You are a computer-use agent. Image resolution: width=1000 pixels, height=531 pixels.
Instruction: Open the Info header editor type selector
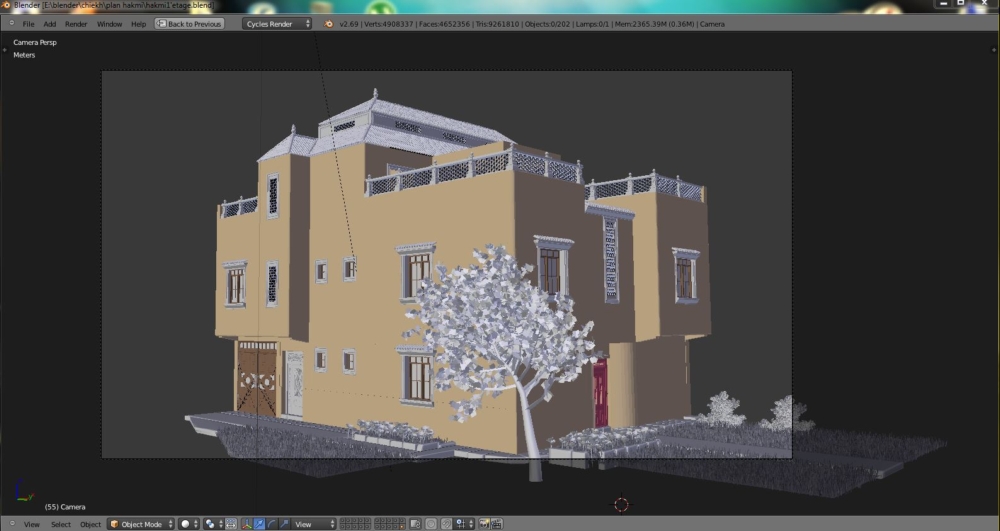click(x=11, y=24)
